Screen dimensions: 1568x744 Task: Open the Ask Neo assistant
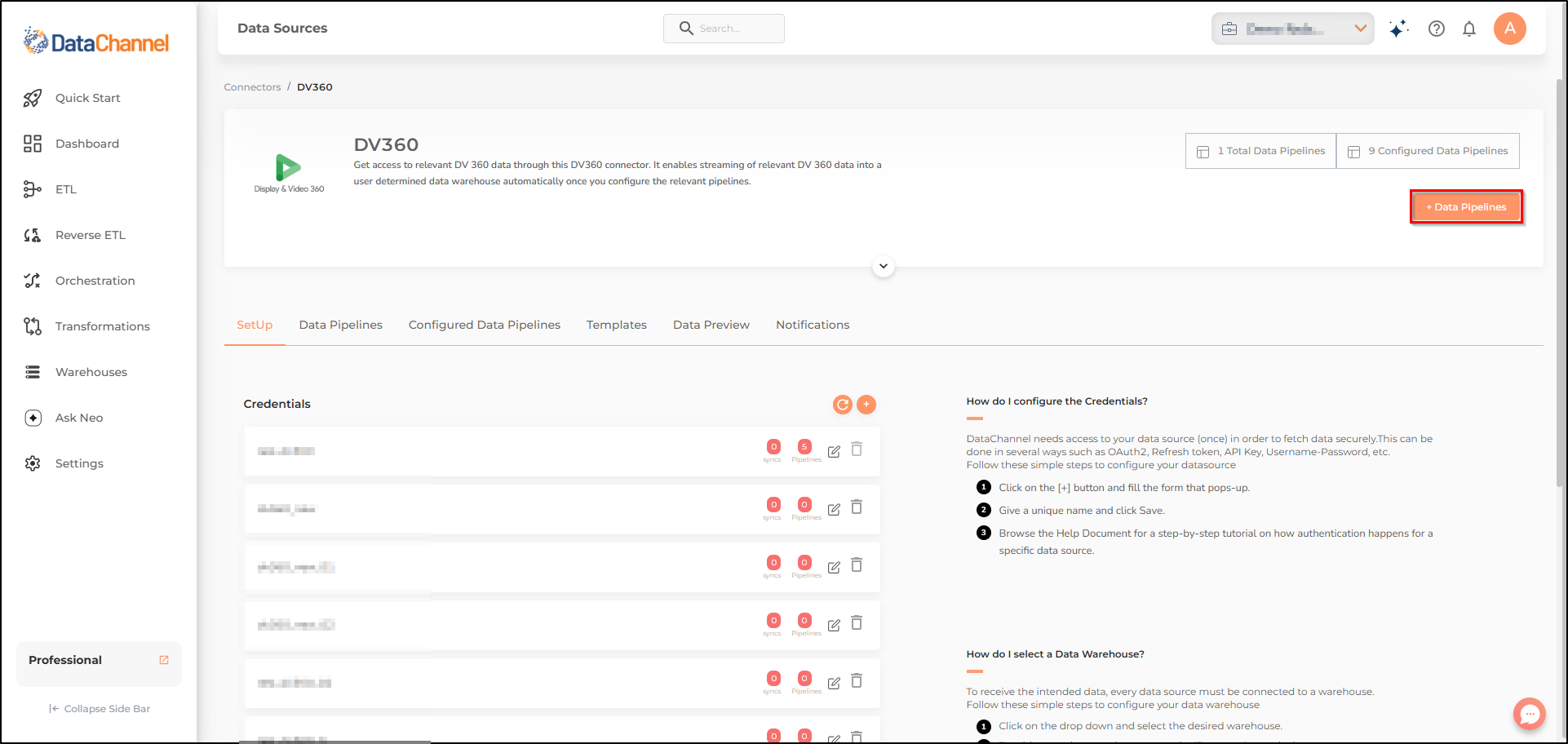tap(64, 418)
